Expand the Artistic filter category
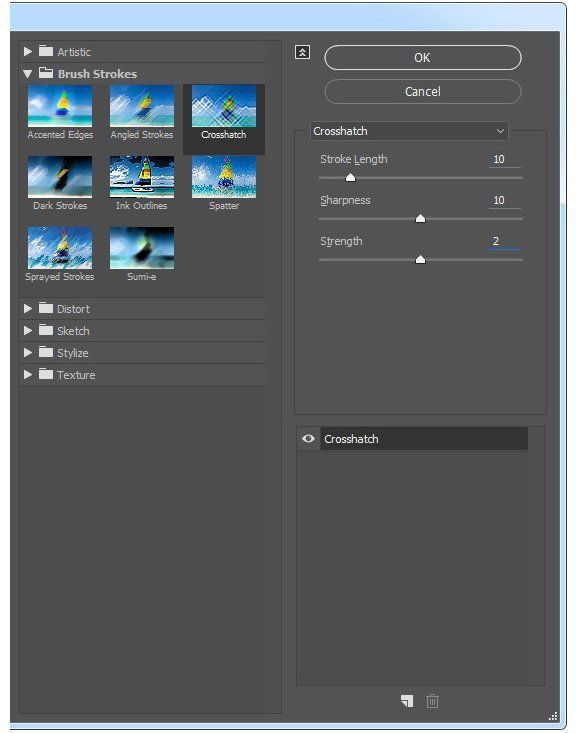The height and width of the screenshot is (733, 576). coord(28,51)
